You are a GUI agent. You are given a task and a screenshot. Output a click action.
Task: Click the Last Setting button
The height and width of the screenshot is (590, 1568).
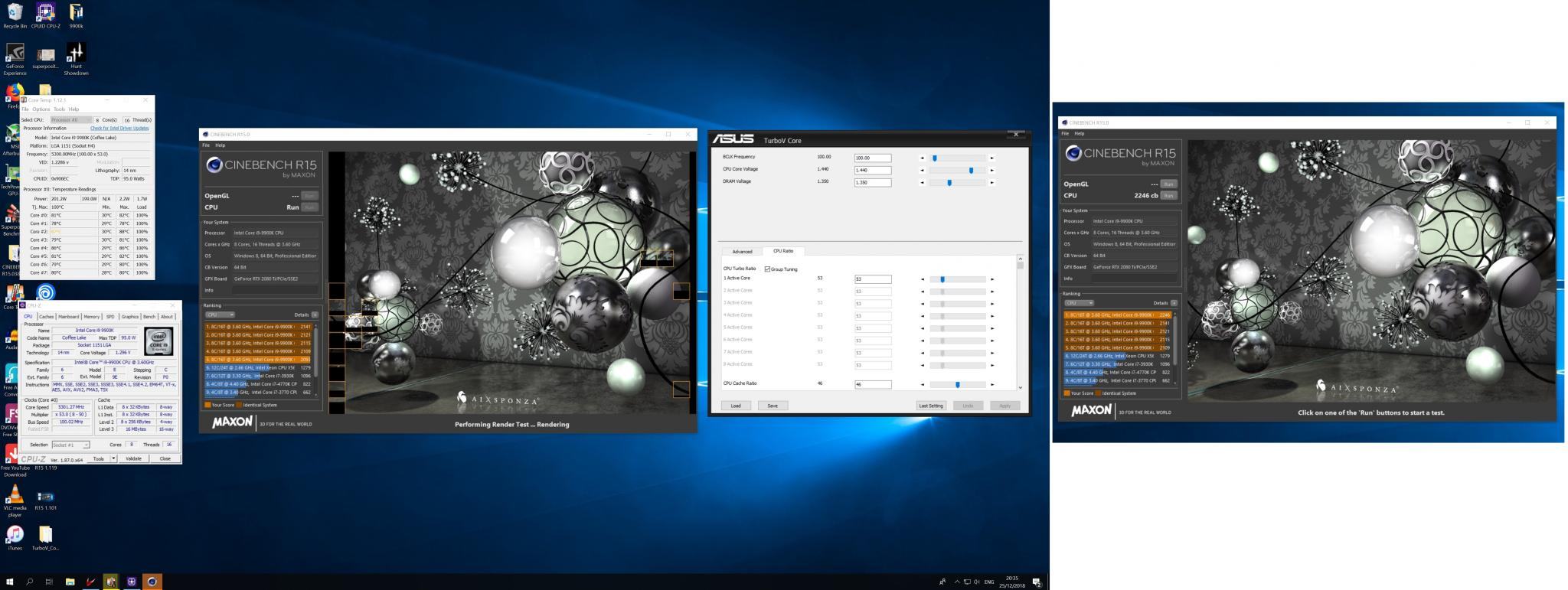pyautogui.click(x=931, y=406)
